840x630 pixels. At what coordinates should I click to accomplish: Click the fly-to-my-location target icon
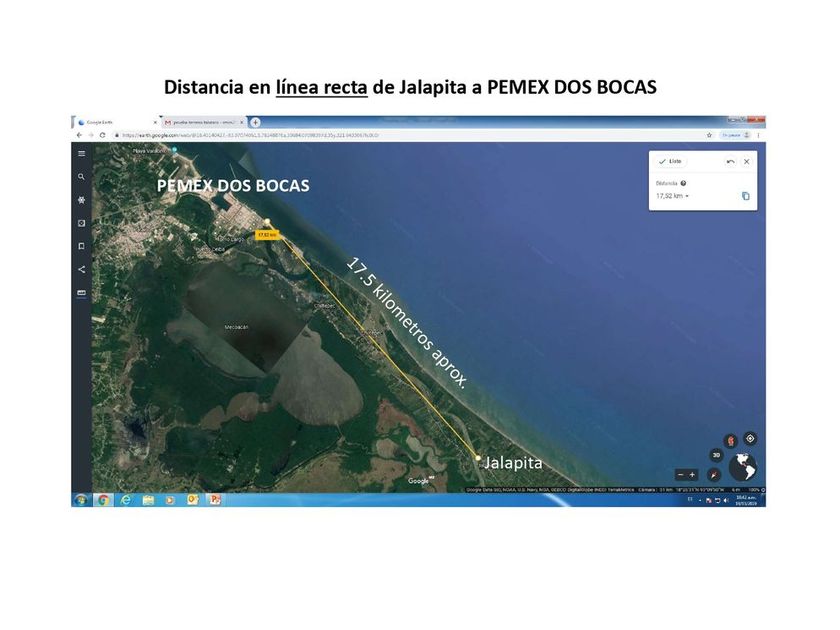coord(750,438)
